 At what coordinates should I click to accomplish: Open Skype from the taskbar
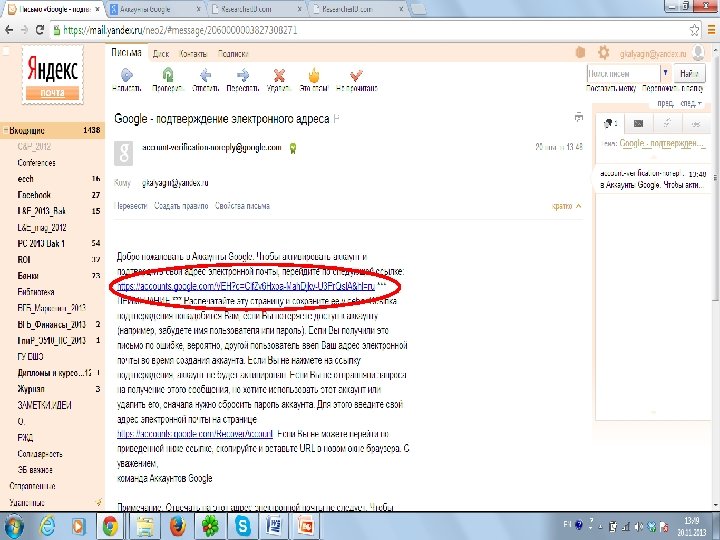pos(243,526)
